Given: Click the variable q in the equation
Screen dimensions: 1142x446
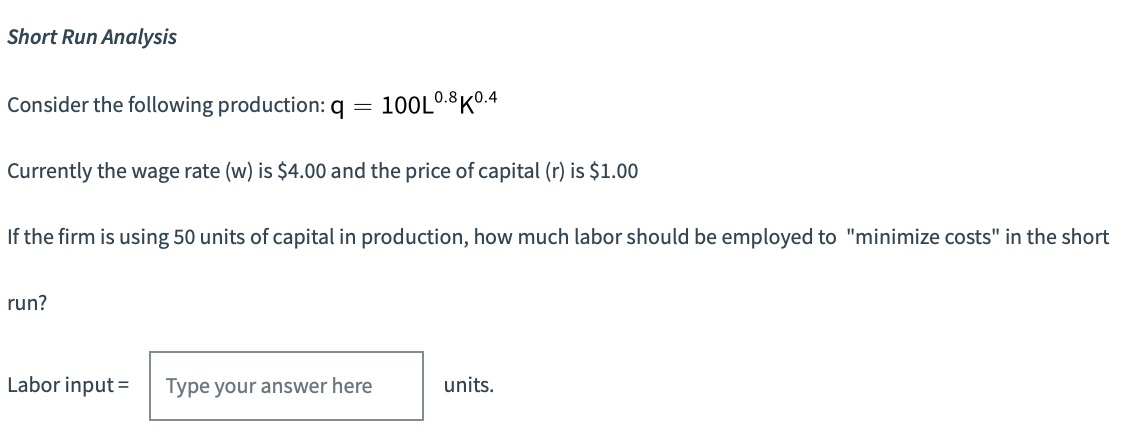Looking at the screenshot, I should (337, 106).
